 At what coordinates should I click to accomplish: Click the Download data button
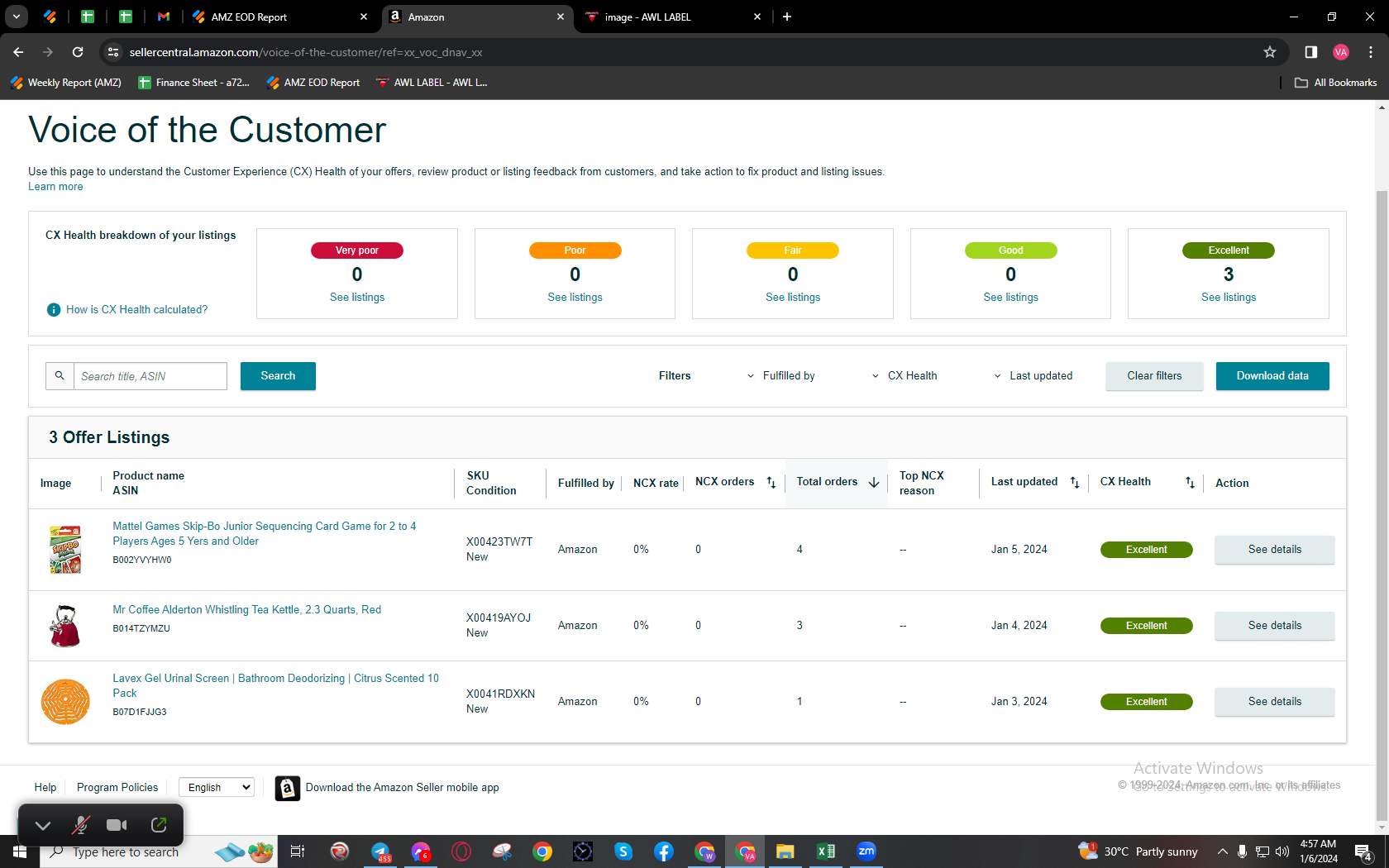coord(1272,376)
